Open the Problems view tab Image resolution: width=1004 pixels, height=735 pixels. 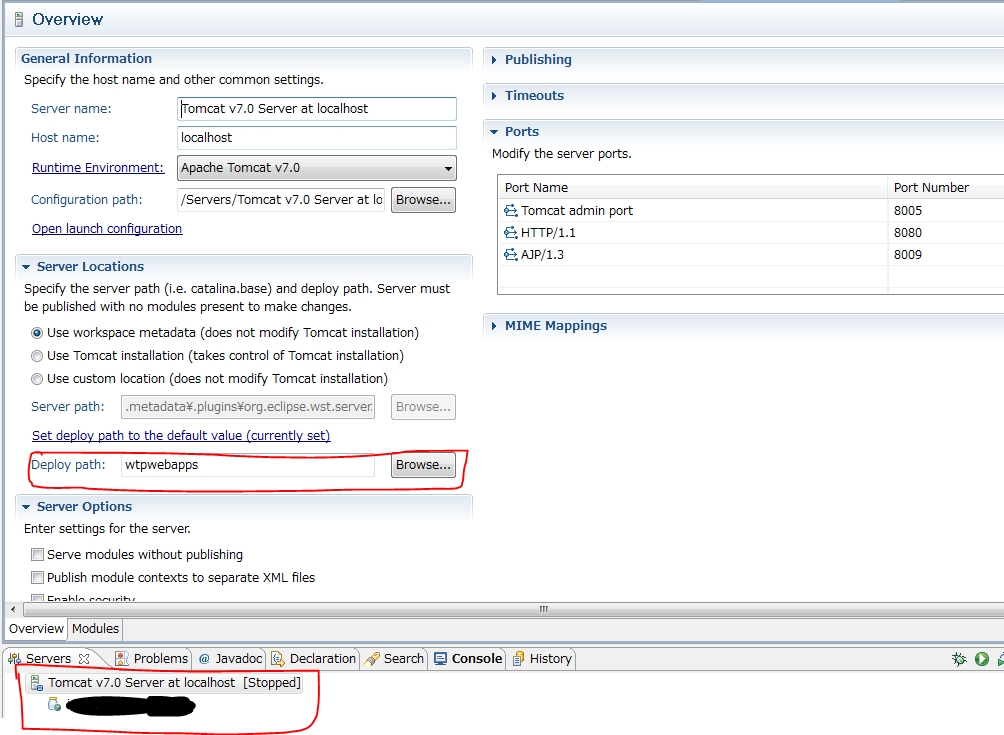[152, 659]
